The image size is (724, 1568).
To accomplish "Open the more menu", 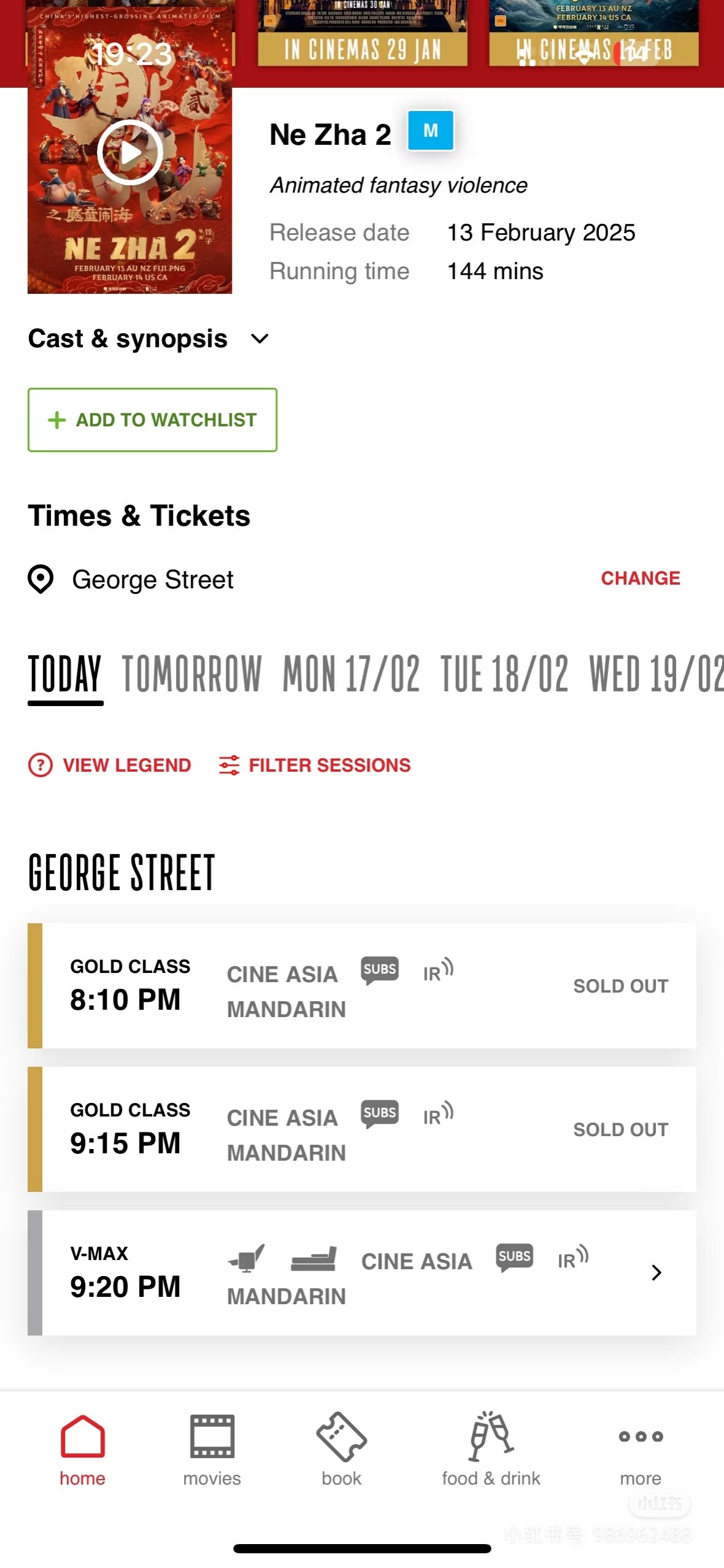I will pyautogui.click(x=641, y=1450).
